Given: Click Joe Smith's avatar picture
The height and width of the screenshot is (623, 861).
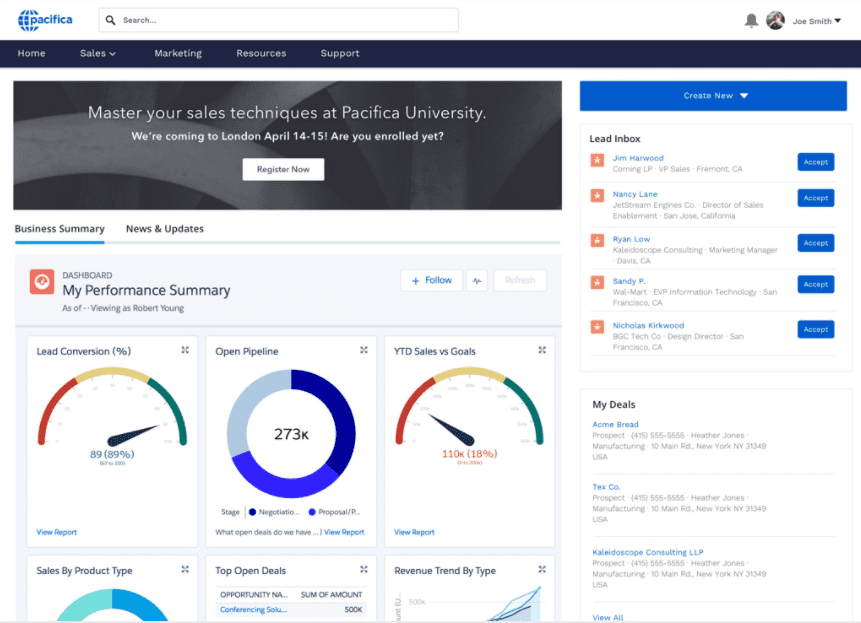Looking at the screenshot, I should tap(775, 20).
